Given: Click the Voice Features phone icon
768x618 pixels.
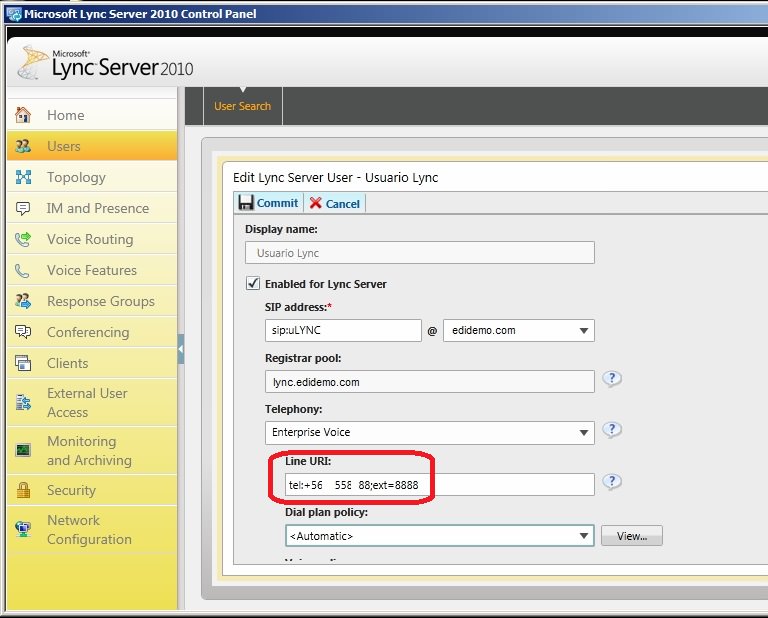Looking at the screenshot, I should pos(22,270).
